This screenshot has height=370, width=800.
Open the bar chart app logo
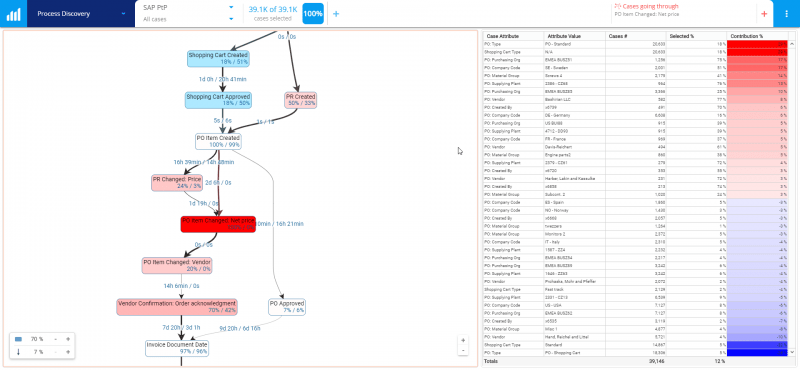[x=13, y=14]
